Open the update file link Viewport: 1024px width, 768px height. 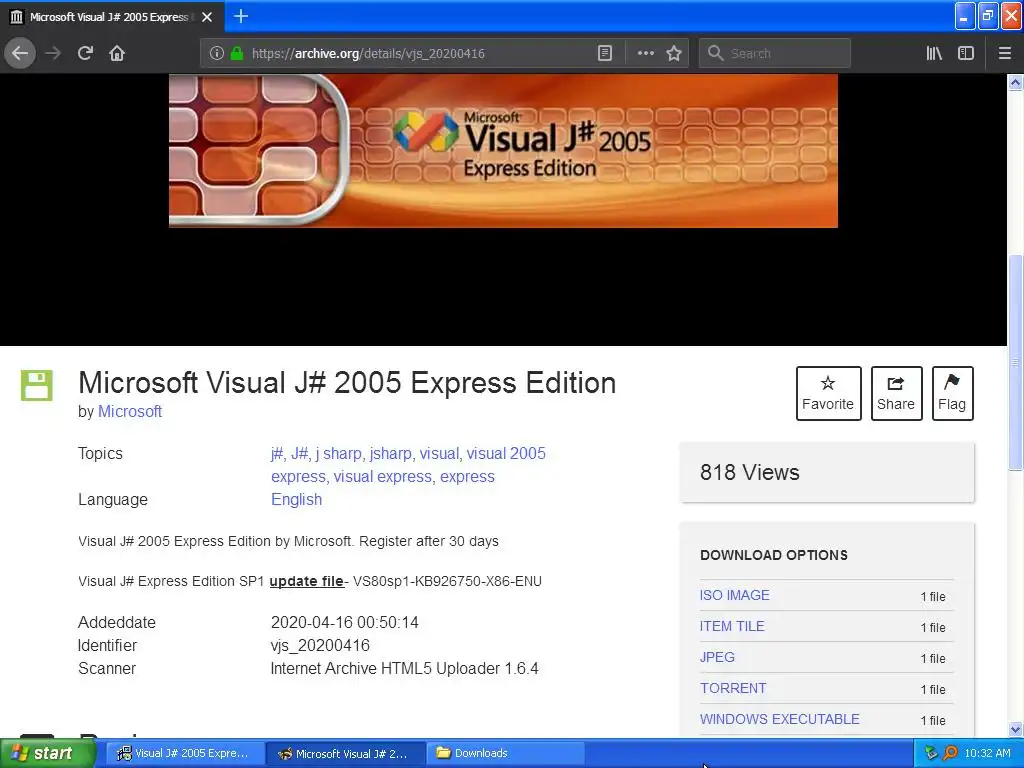coord(306,581)
